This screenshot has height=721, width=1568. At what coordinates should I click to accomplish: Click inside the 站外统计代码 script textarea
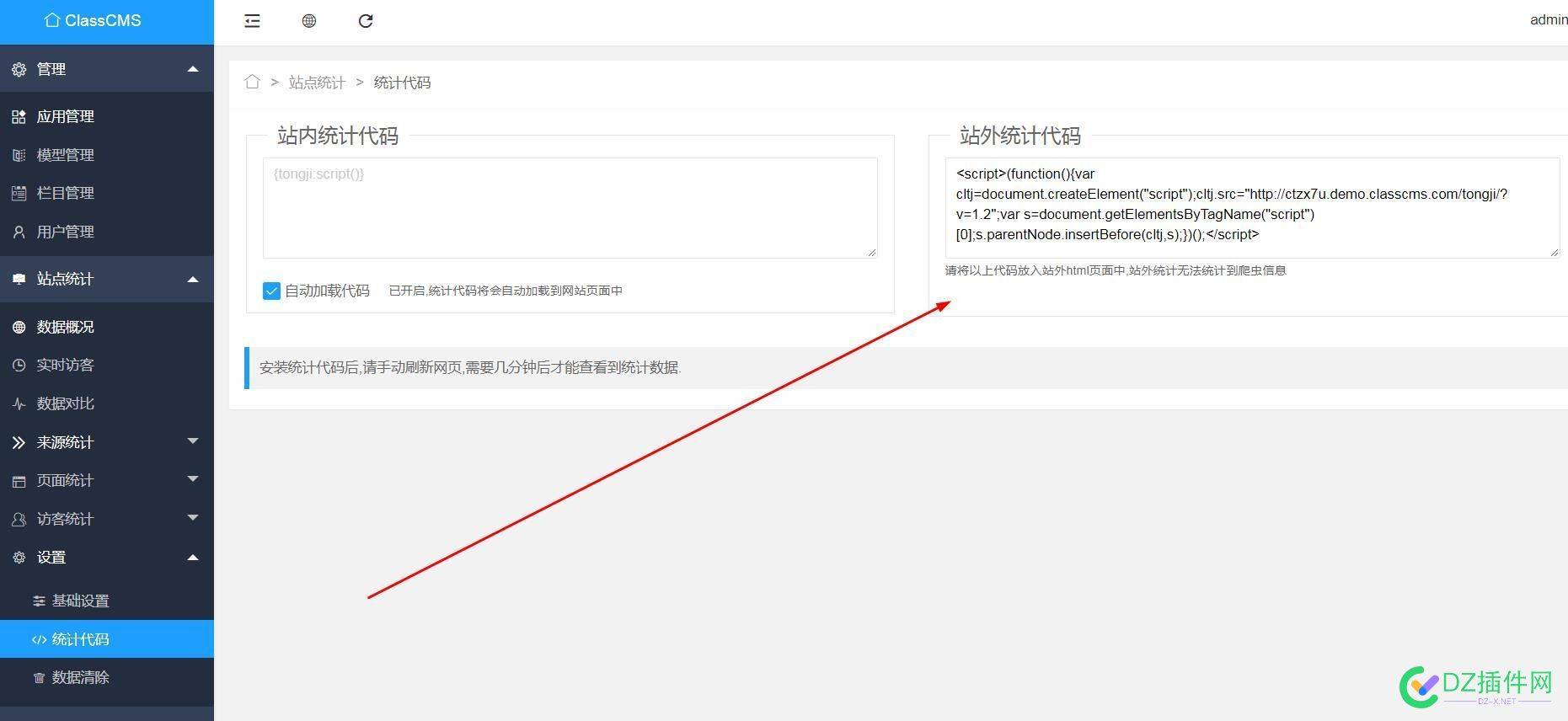click(1252, 207)
